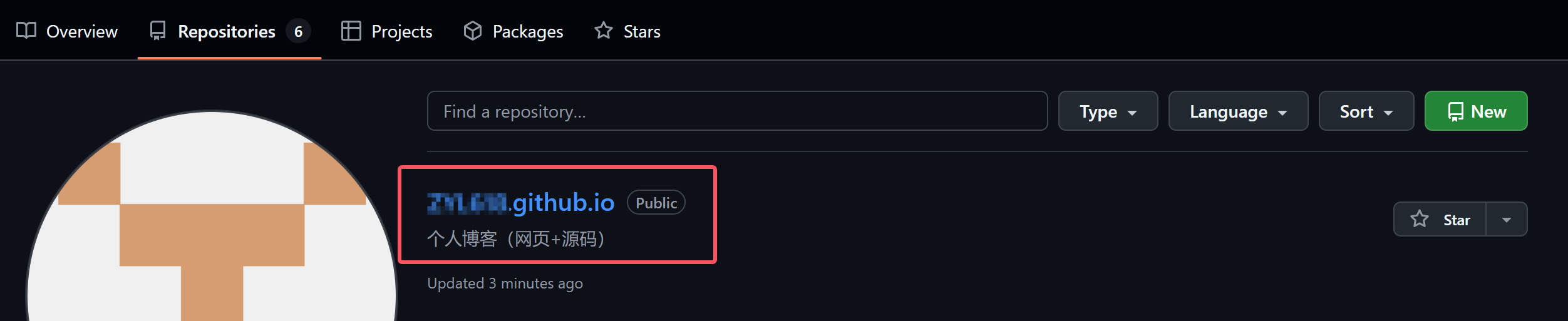Expand the Sort dropdown
Screen dimensions: 1568x321
[x=1366, y=111]
